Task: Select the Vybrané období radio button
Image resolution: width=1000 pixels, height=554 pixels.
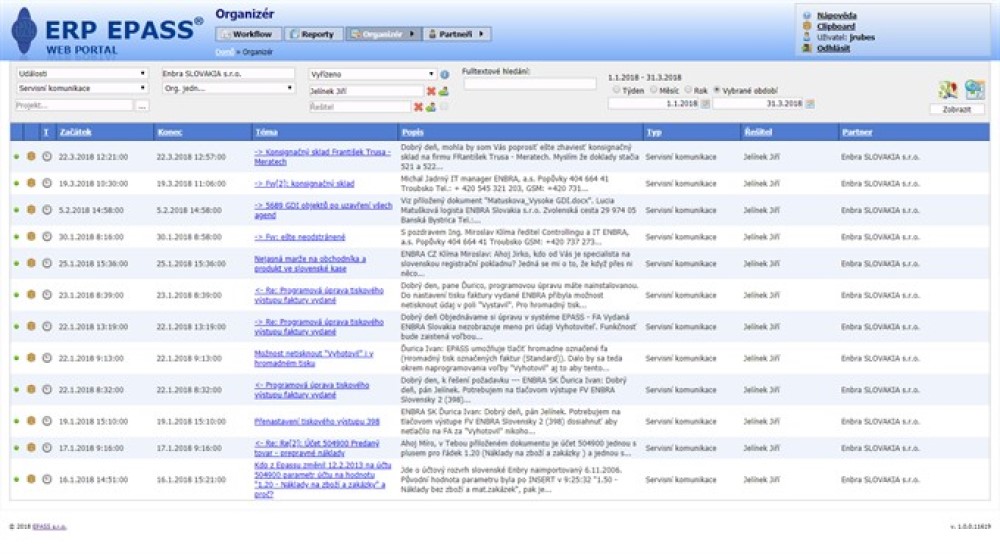Action: click(717, 91)
